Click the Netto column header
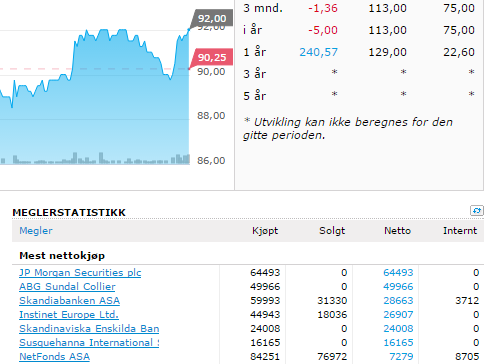Image resolution: width=493 pixels, height=364 pixels. coord(397,231)
